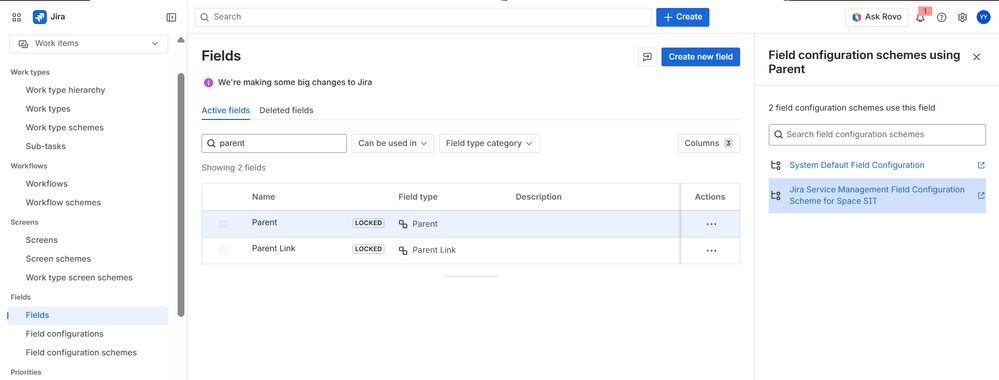Open actions menu for Parent Link field
Viewport: 999px width, 380px height.
pyautogui.click(x=711, y=251)
